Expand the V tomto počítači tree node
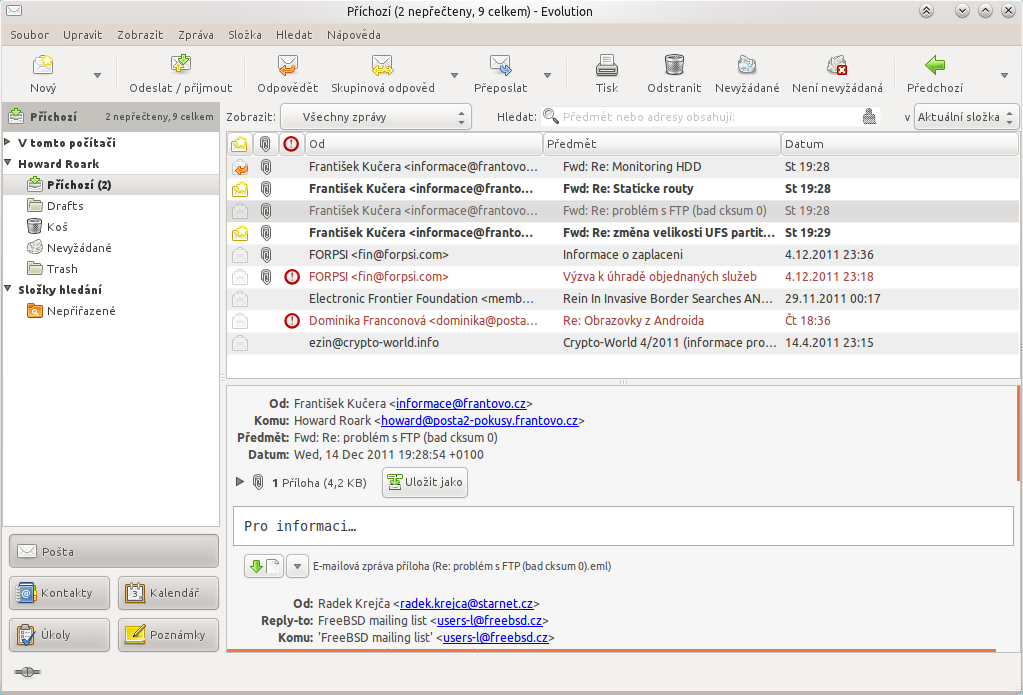Viewport: 1023px width, 695px height. [9, 143]
